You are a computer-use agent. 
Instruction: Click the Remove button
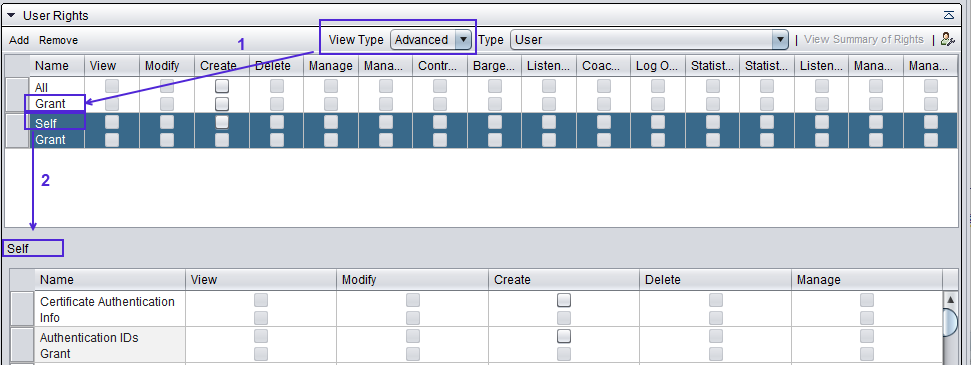coord(58,40)
